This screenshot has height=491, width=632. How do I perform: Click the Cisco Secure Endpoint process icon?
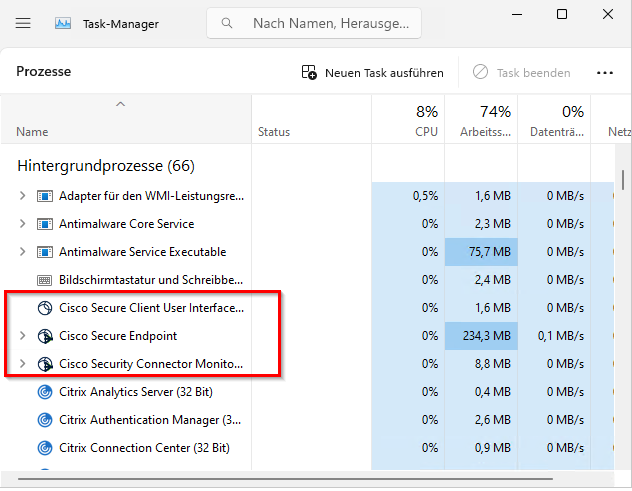[44, 336]
